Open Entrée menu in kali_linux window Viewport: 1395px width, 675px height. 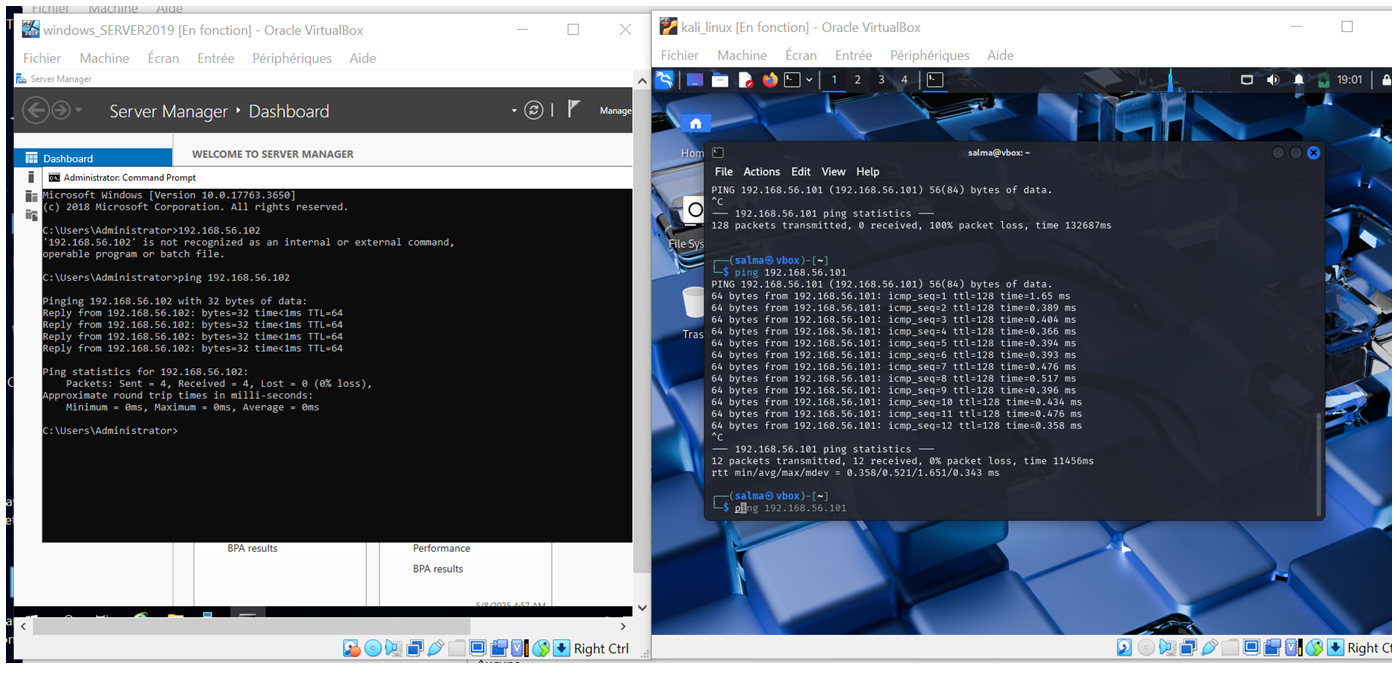[854, 55]
